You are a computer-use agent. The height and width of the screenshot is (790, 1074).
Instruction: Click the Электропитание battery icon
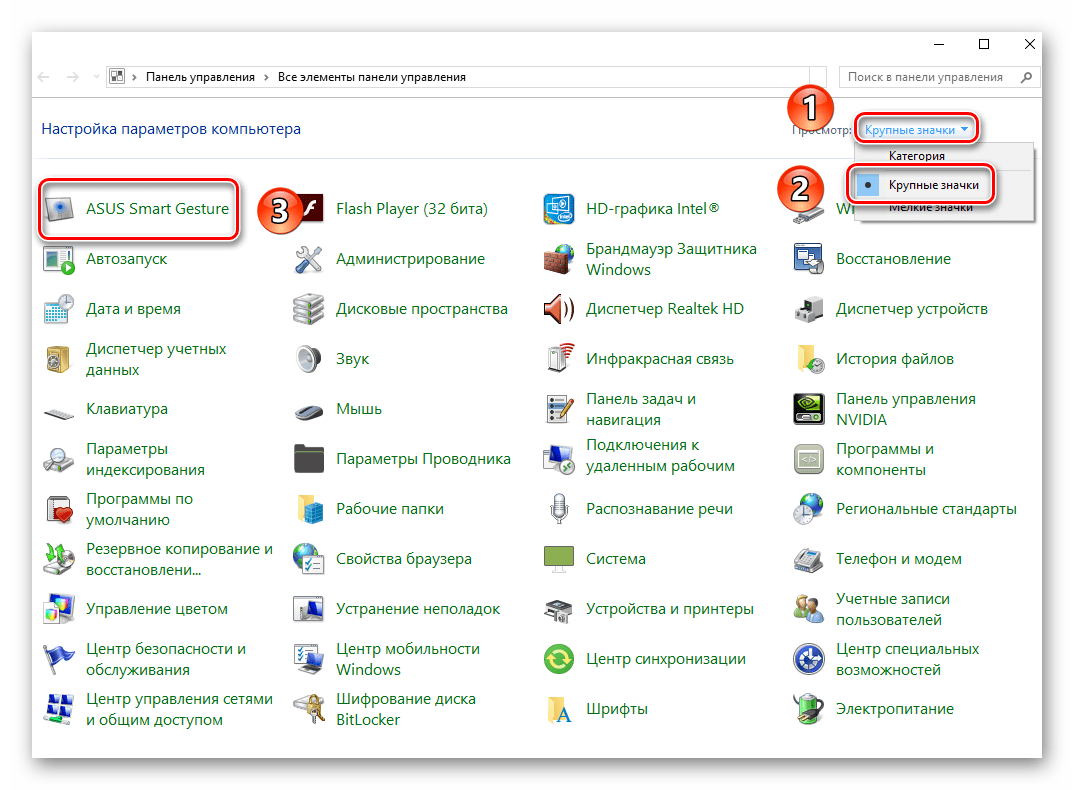coord(808,709)
